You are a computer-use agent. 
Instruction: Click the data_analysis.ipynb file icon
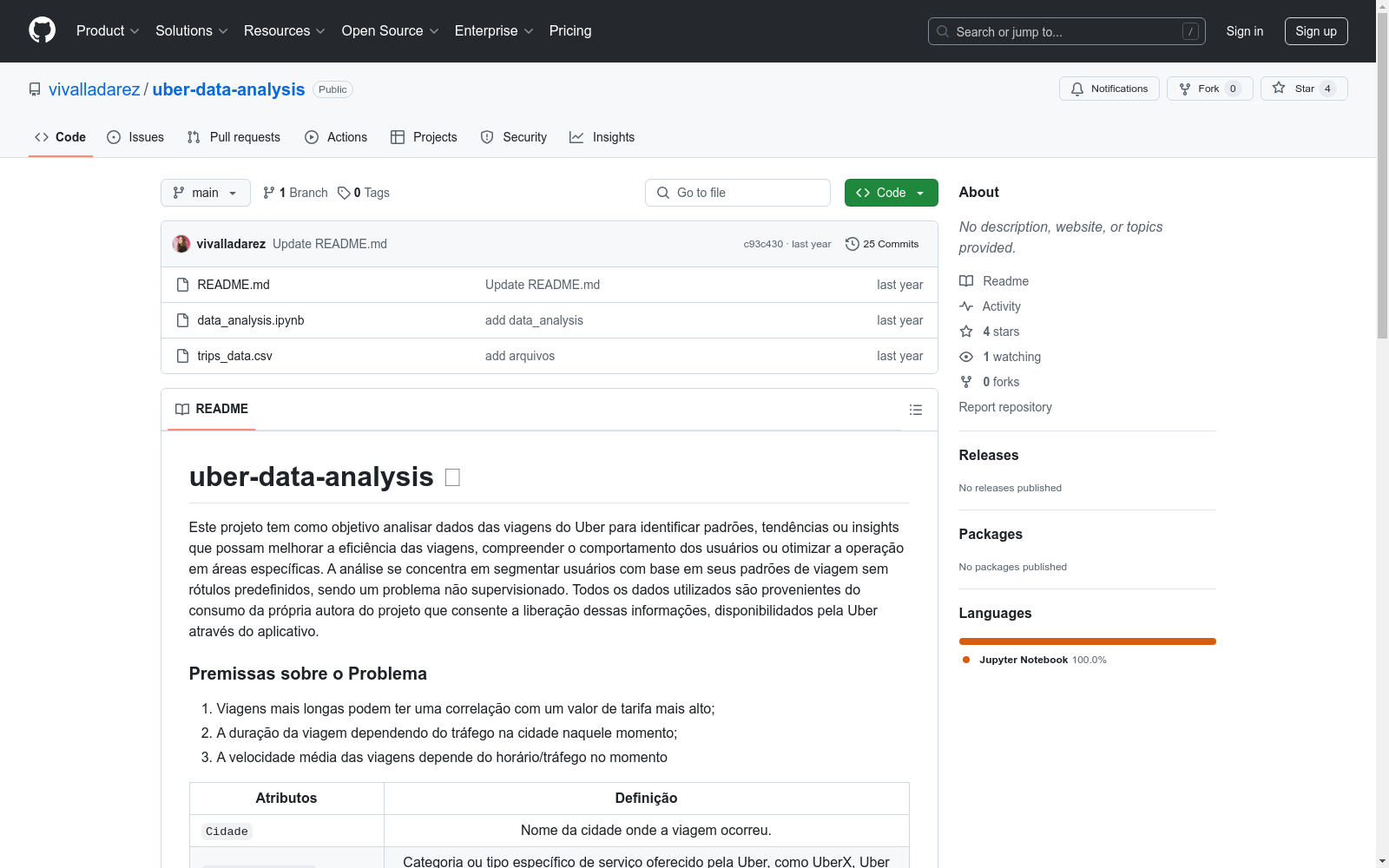coord(182,320)
